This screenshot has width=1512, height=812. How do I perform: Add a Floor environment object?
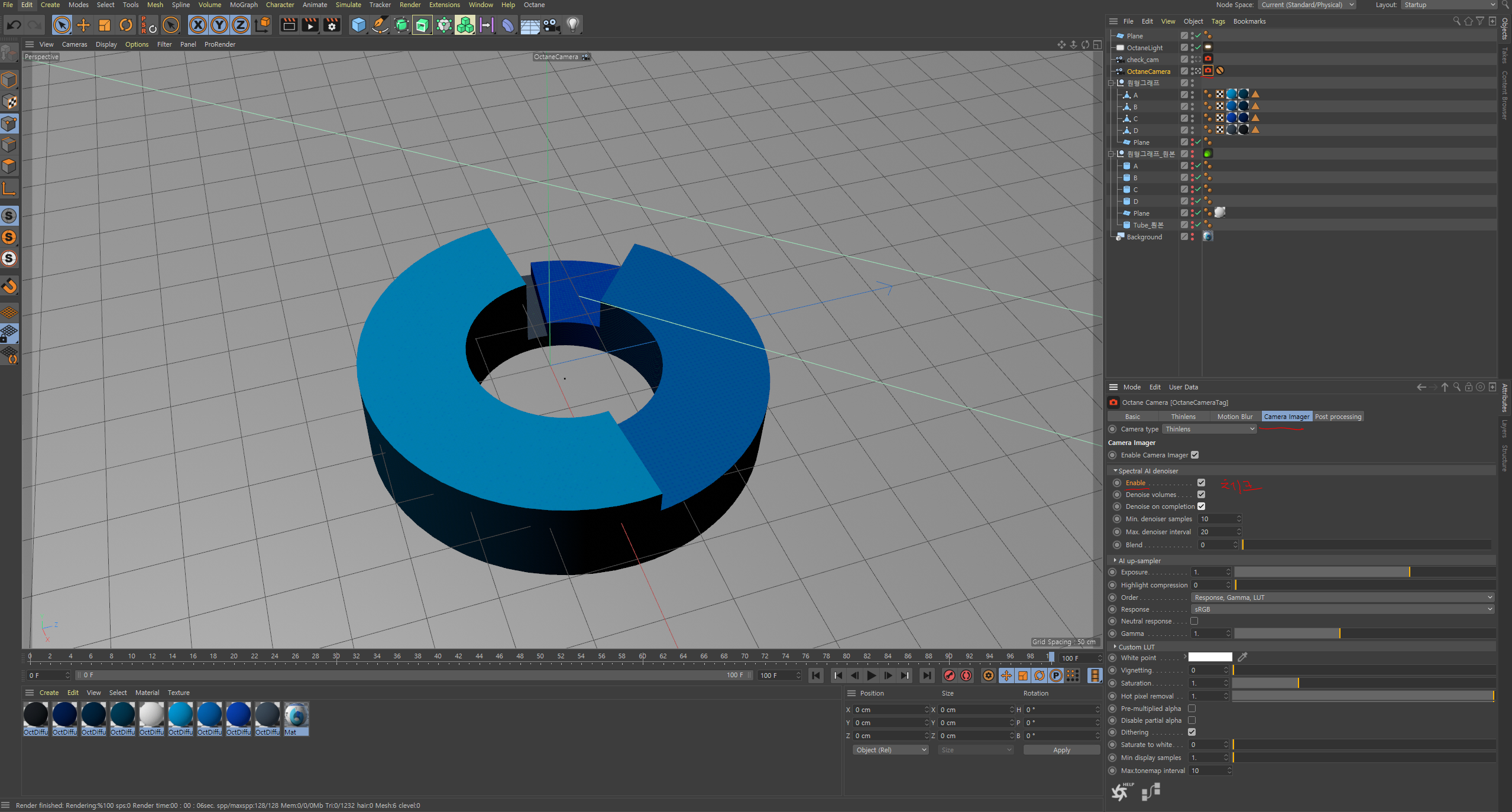[530, 25]
